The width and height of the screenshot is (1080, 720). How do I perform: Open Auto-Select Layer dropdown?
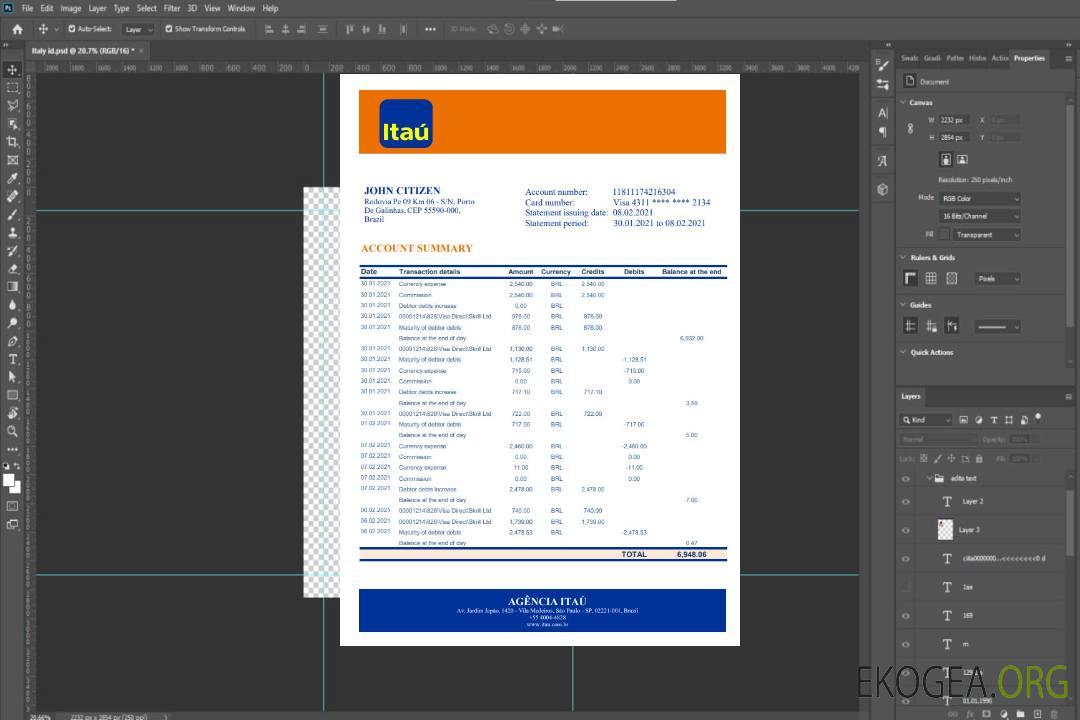click(138, 29)
